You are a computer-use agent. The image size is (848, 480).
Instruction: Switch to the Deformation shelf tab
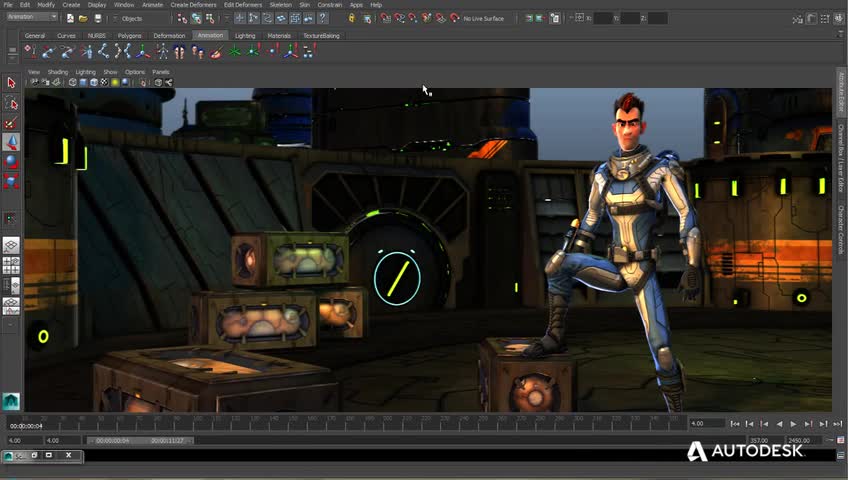[169, 36]
